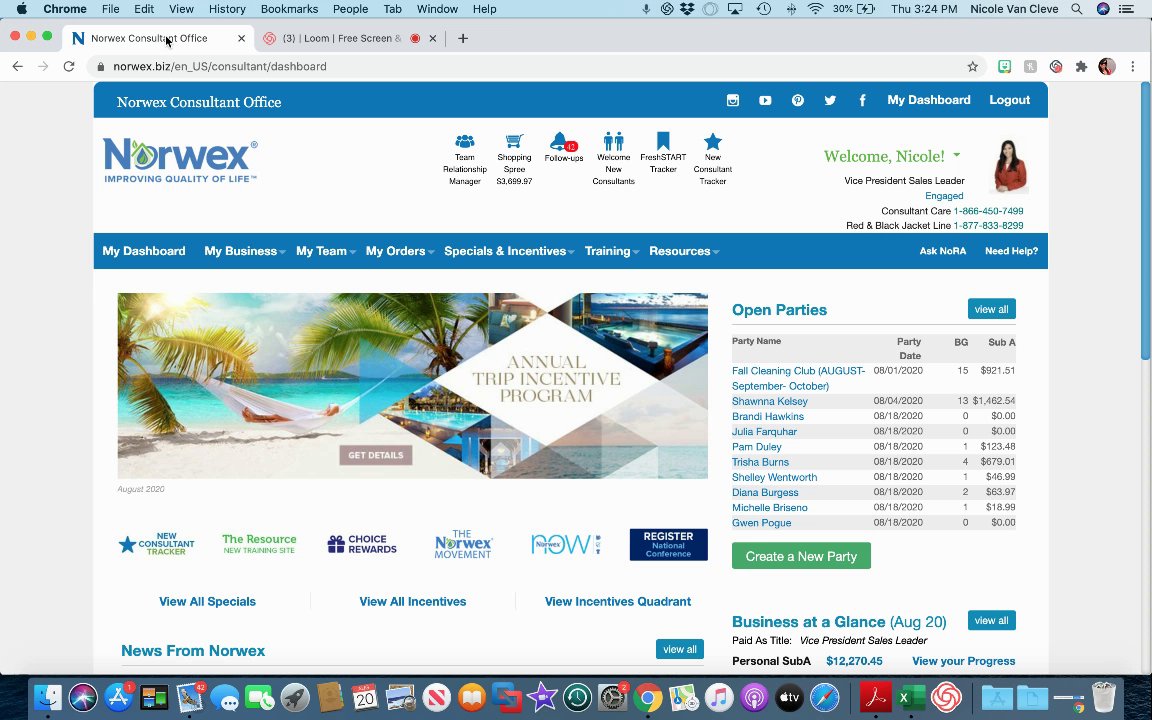Image resolution: width=1152 pixels, height=720 pixels.
Task: Open the Music app in dock
Action: pyautogui.click(x=719, y=697)
